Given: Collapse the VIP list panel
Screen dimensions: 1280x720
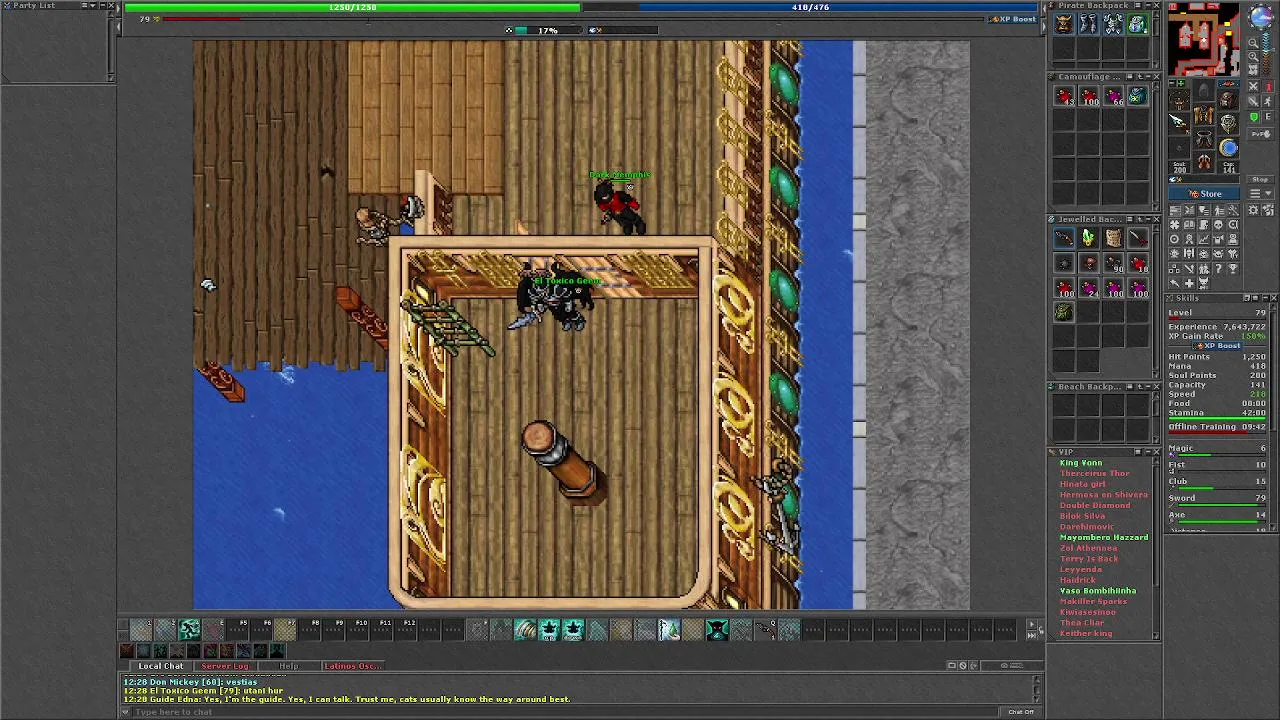Looking at the screenshot, I should pyautogui.click(x=1148, y=451).
